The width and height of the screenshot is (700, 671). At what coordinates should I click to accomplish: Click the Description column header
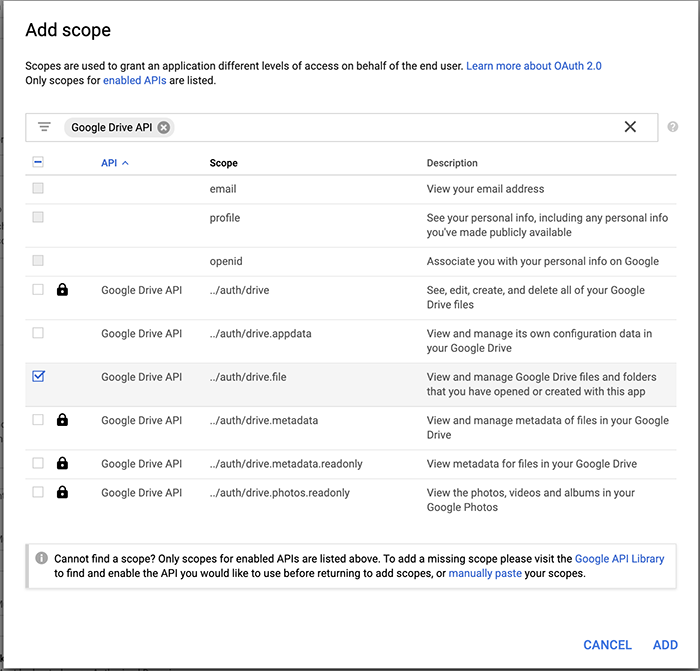point(452,163)
